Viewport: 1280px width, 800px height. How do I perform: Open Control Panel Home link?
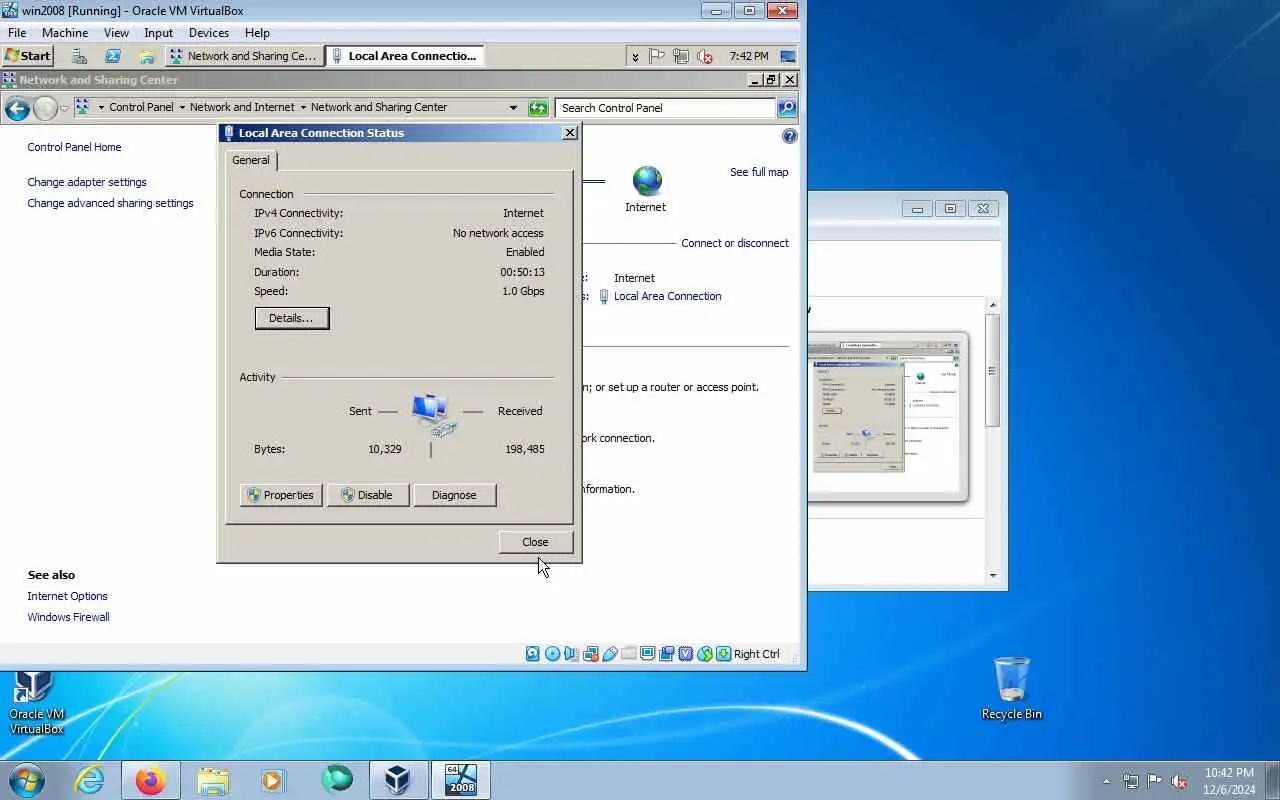click(74, 147)
